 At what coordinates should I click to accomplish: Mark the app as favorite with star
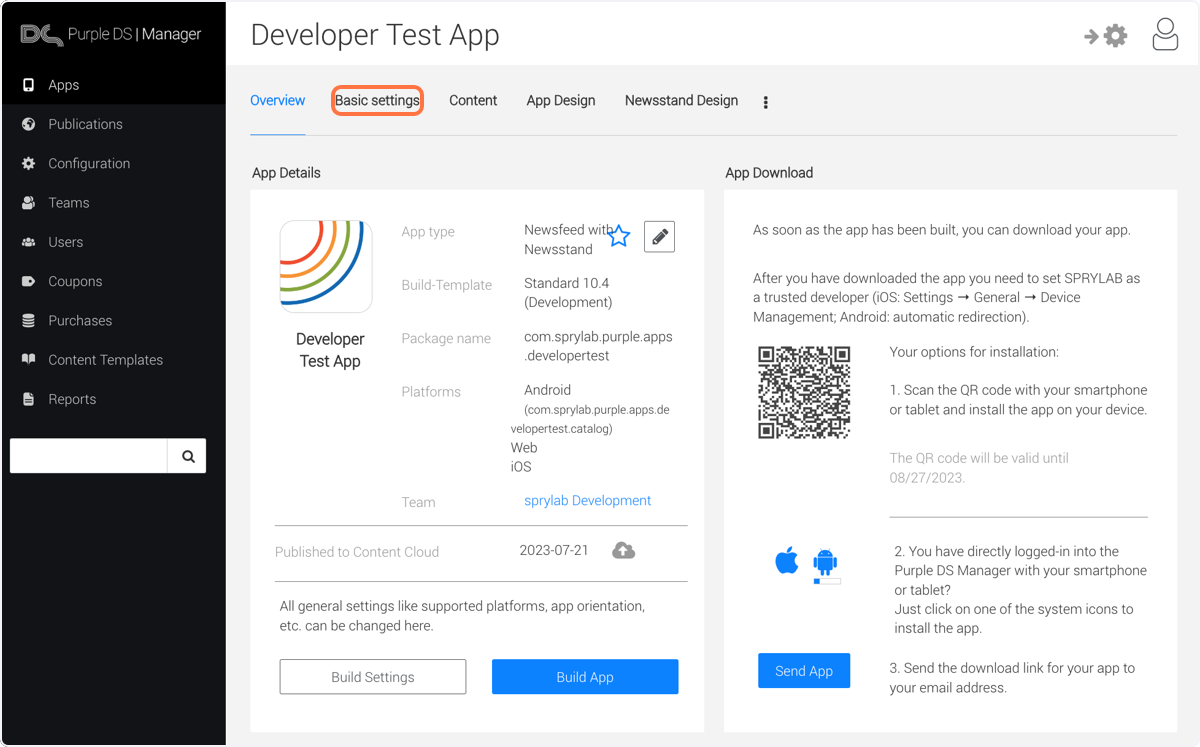click(x=619, y=236)
